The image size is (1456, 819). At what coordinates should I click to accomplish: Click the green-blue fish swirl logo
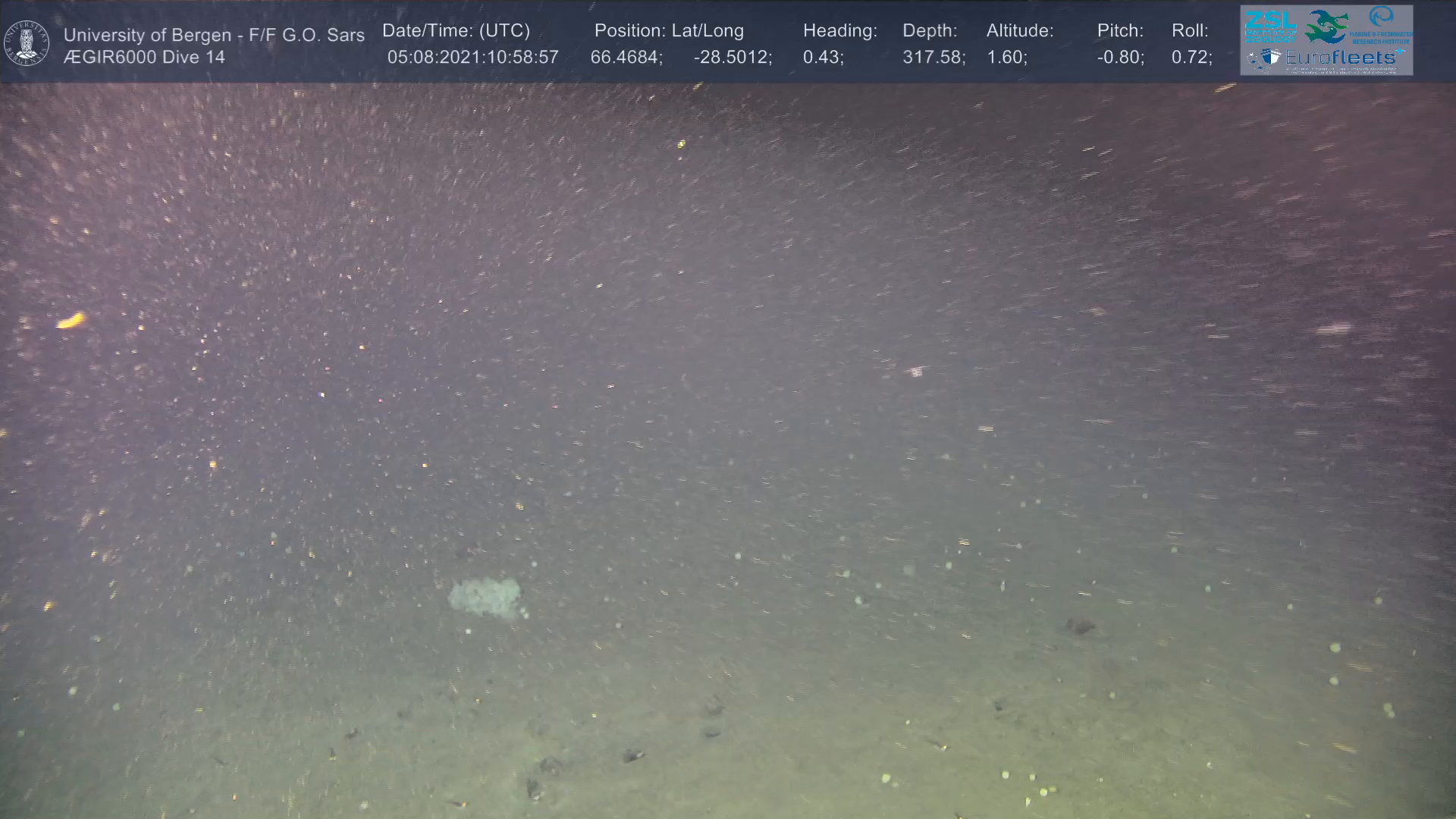(1327, 26)
